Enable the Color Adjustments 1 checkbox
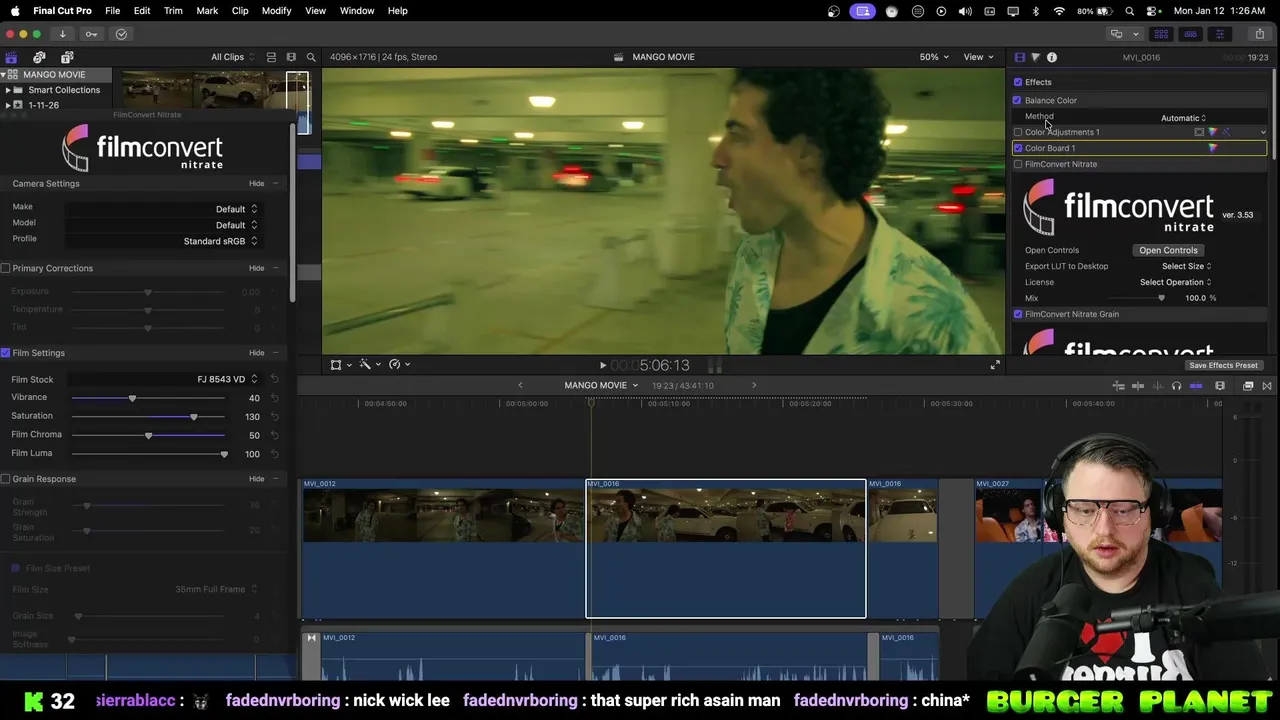Viewport: 1280px width, 720px height. (1018, 132)
